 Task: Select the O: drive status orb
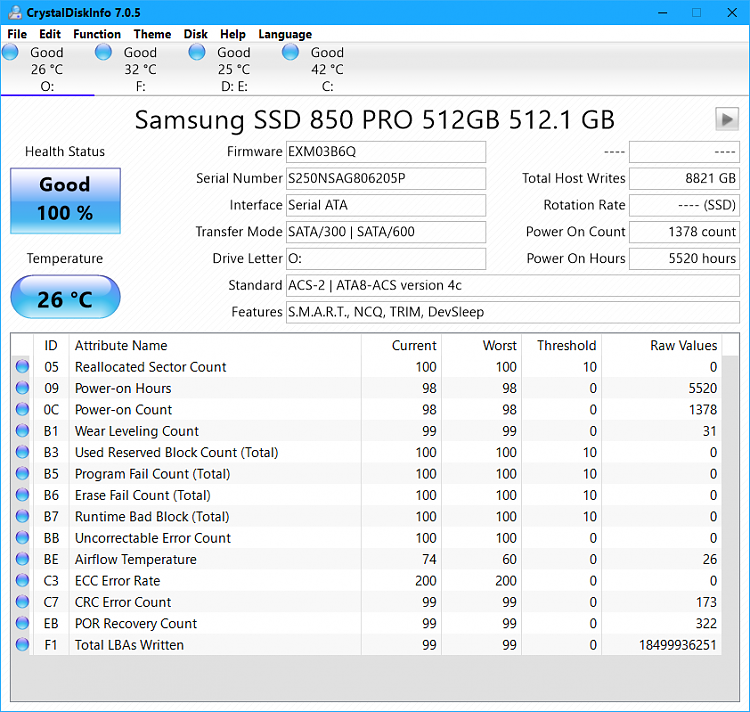(10, 52)
